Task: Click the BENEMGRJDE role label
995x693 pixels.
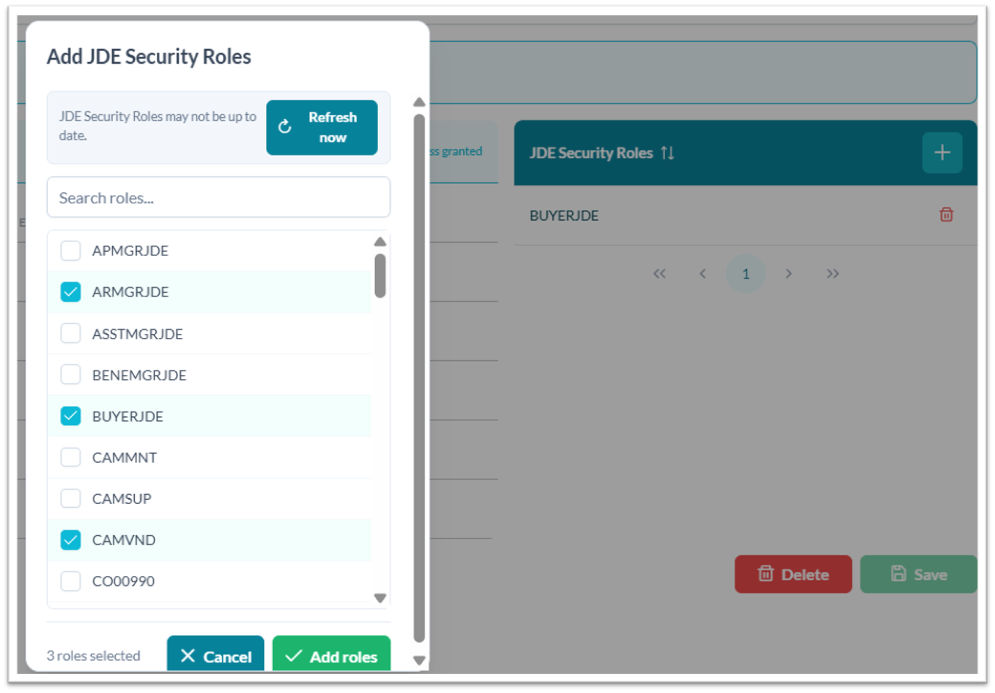Action: point(139,375)
